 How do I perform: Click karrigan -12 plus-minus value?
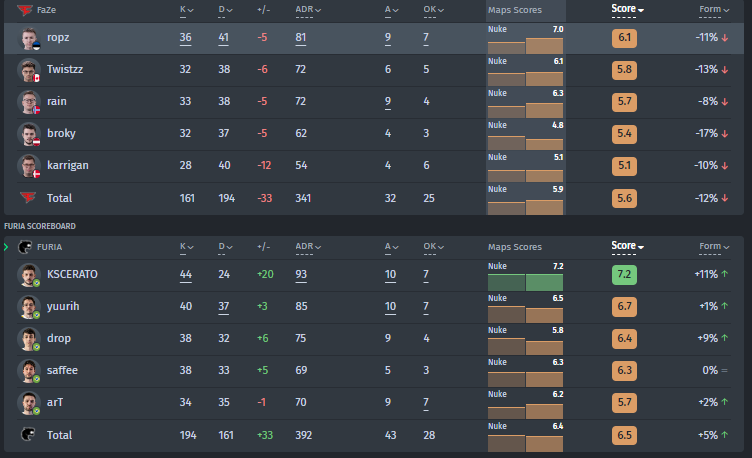click(264, 165)
